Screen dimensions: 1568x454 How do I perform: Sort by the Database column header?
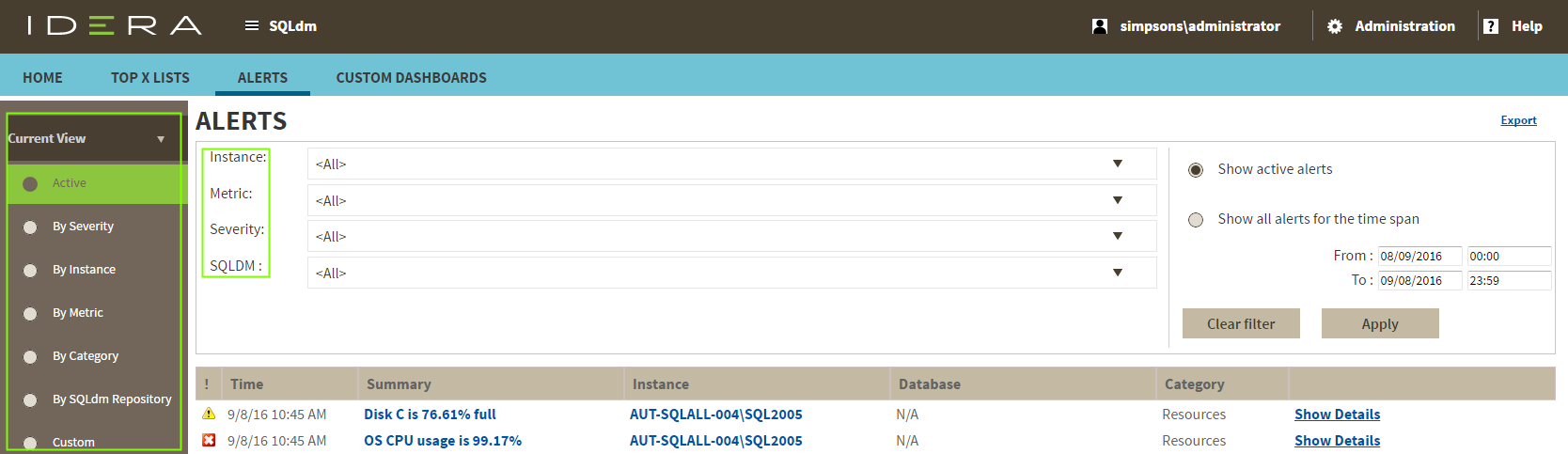click(1023, 384)
